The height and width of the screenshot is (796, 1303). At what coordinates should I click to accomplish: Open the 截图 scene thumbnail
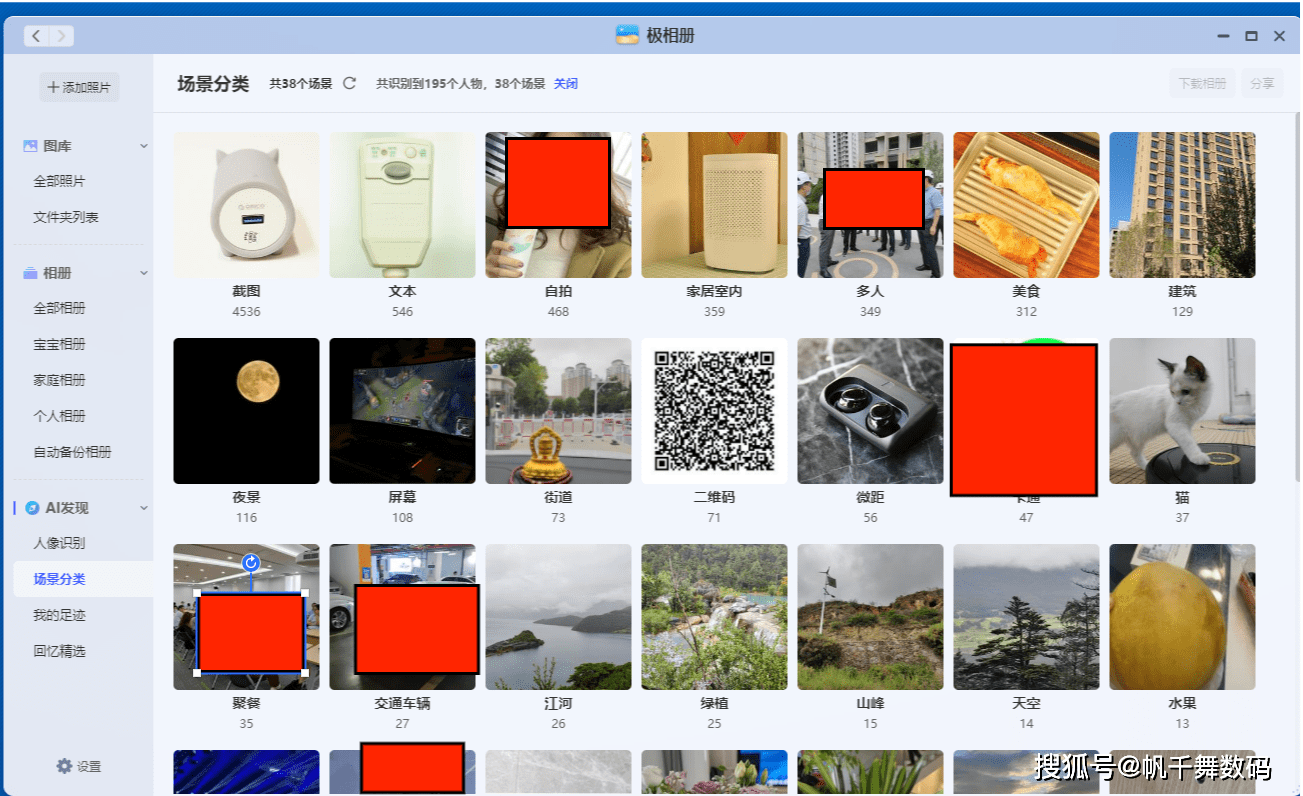[246, 205]
